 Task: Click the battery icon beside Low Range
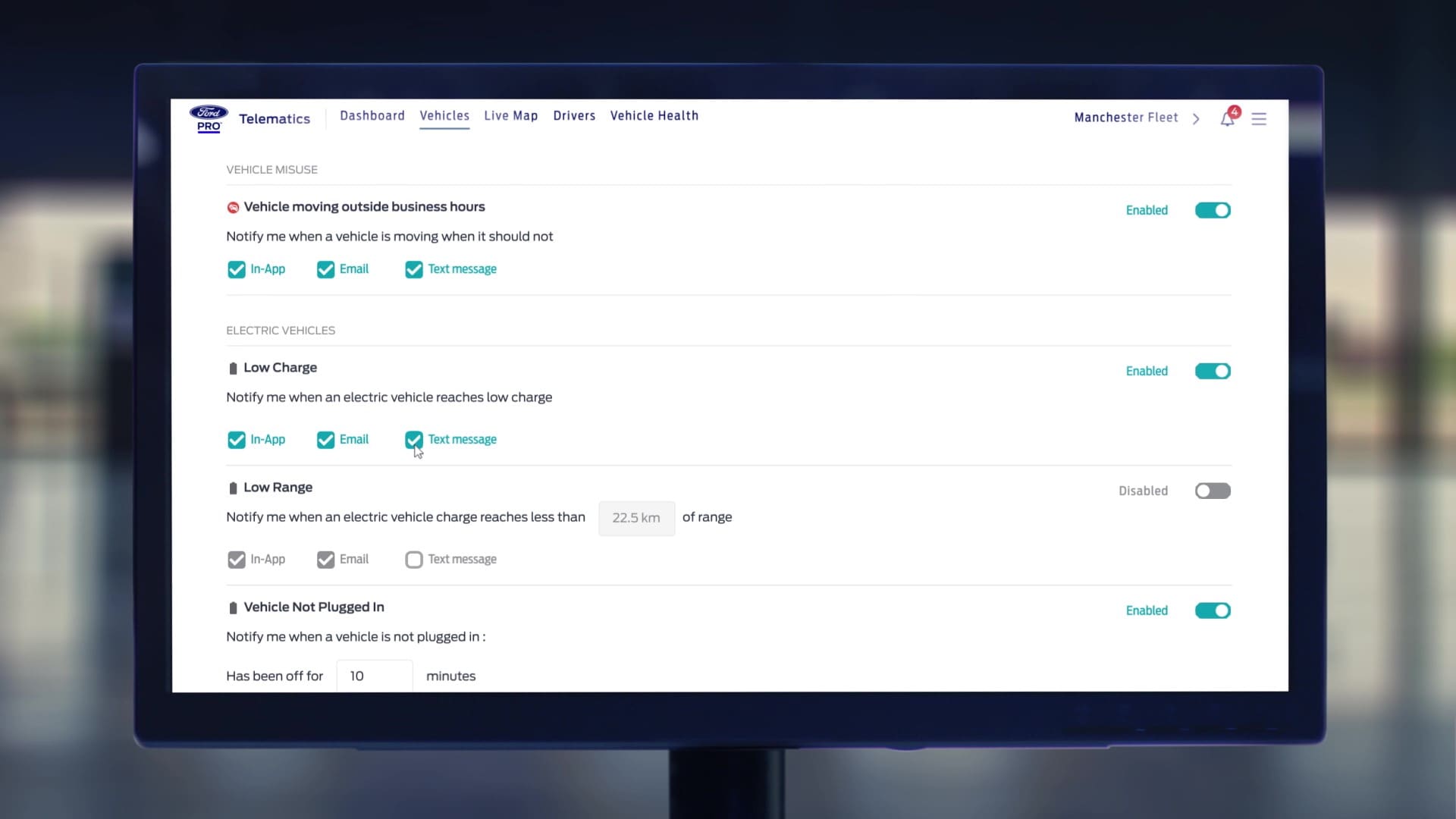(x=233, y=488)
